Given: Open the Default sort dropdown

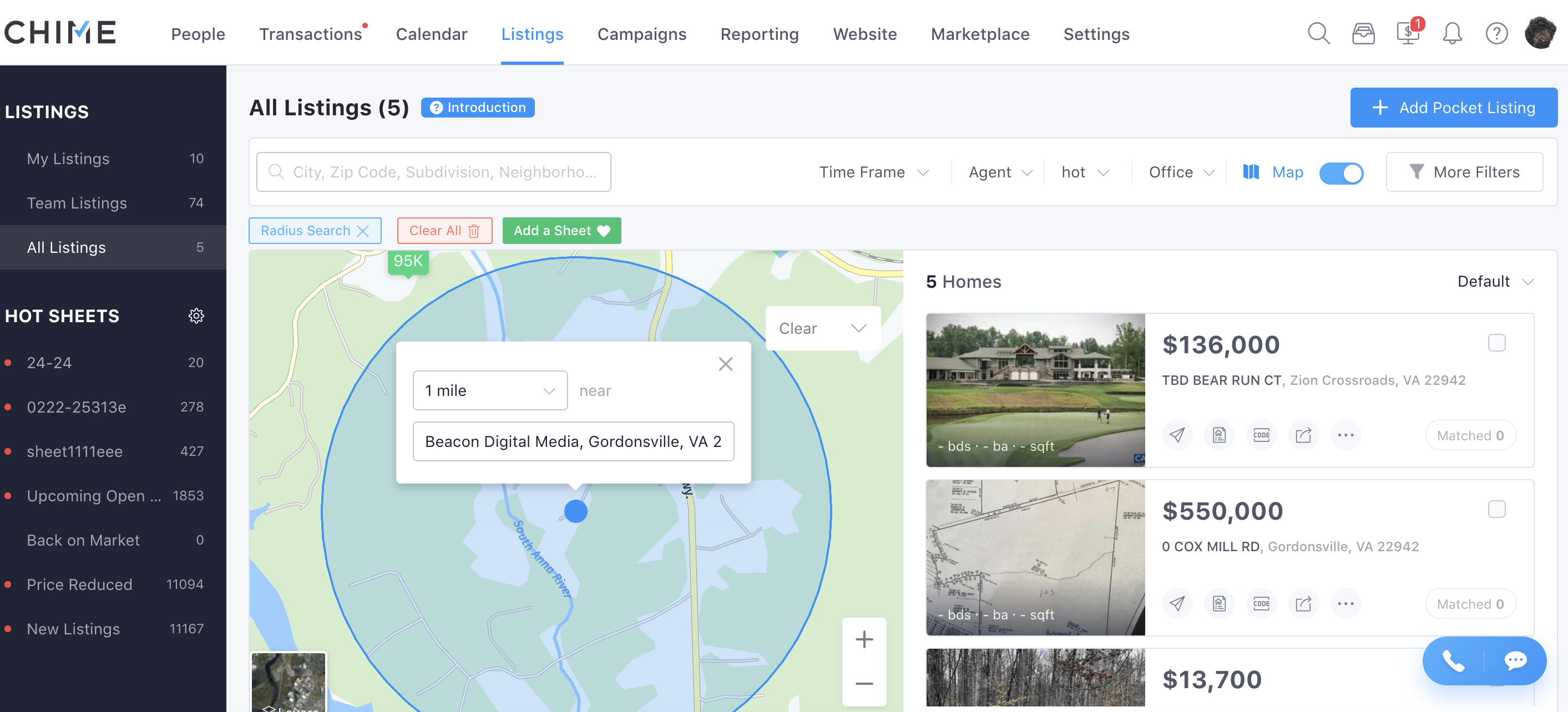Looking at the screenshot, I should (x=1494, y=282).
